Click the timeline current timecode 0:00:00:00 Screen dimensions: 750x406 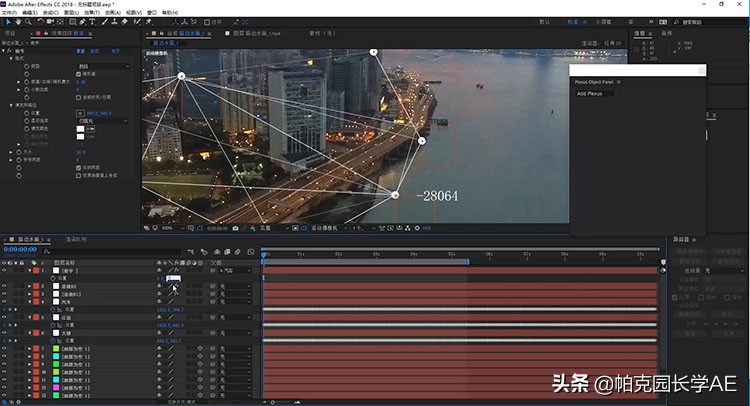coord(20,250)
